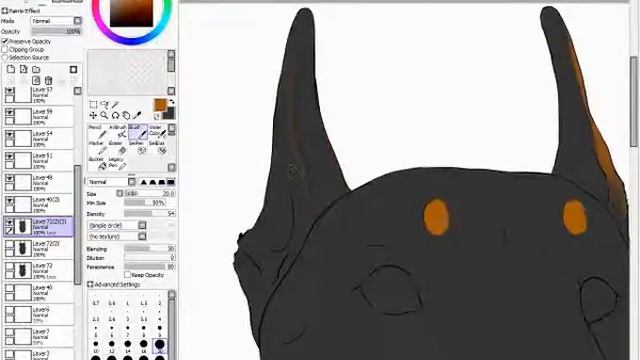
Task: Swap foreground and background colors
Action: point(171,102)
